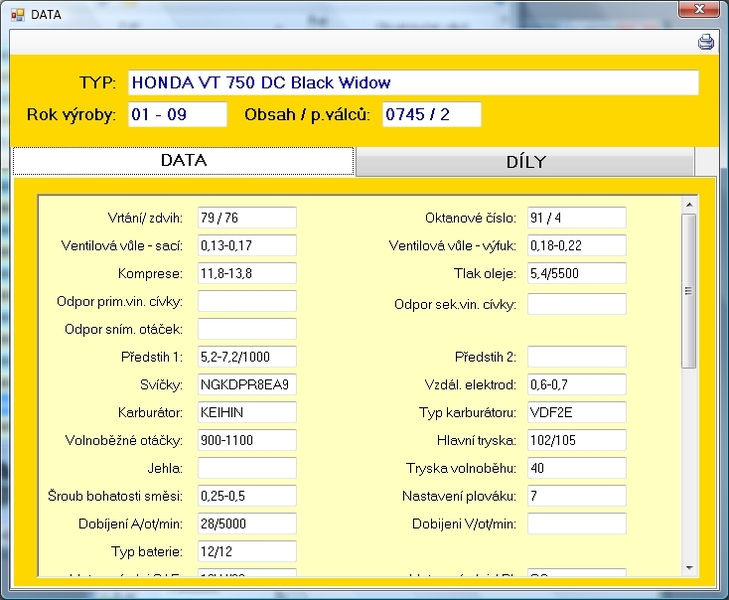The height and width of the screenshot is (600, 729).
Task: Click the Komprese label text
Action: click(150, 273)
